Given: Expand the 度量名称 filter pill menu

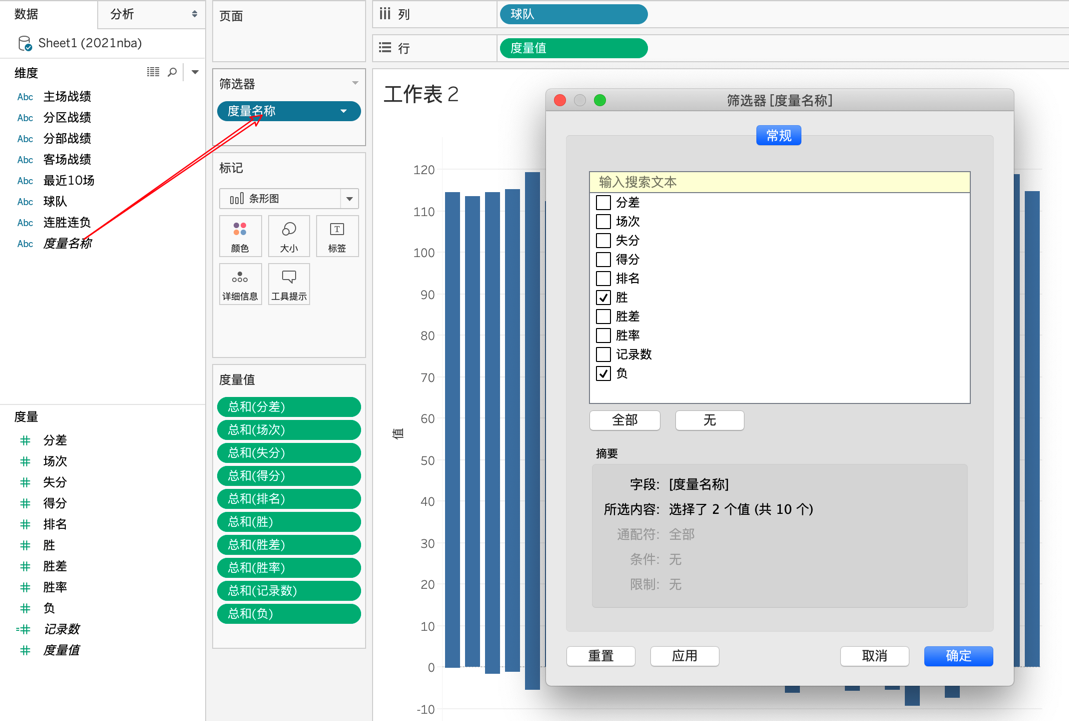Looking at the screenshot, I should pos(344,111).
